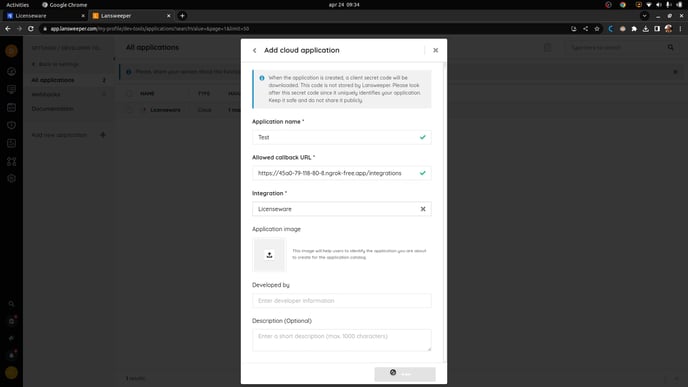Click into the Allowed callback URL field
688x387 pixels.
(341, 173)
